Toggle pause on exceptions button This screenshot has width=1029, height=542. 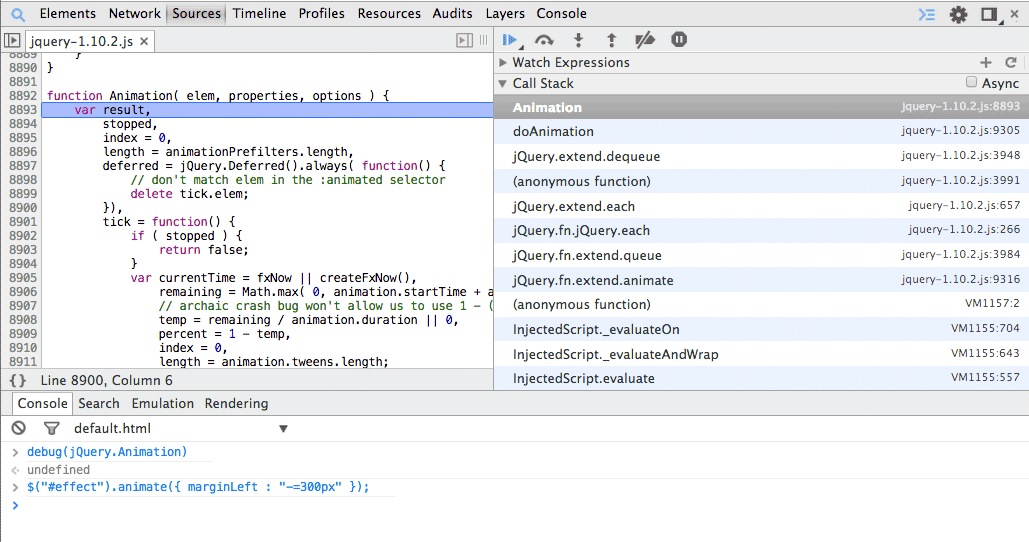679,40
